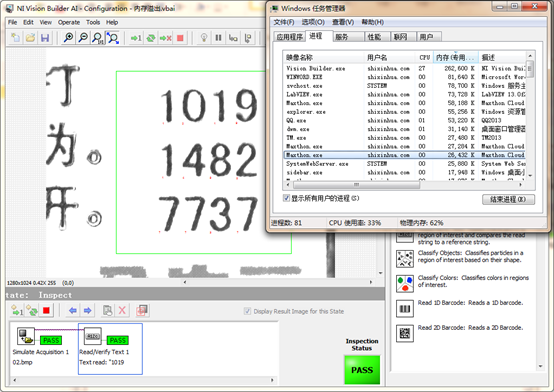Viewport: 554px width, 392px height.
Task: Sort processes by 映像名称 column header
Action: point(323,57)
